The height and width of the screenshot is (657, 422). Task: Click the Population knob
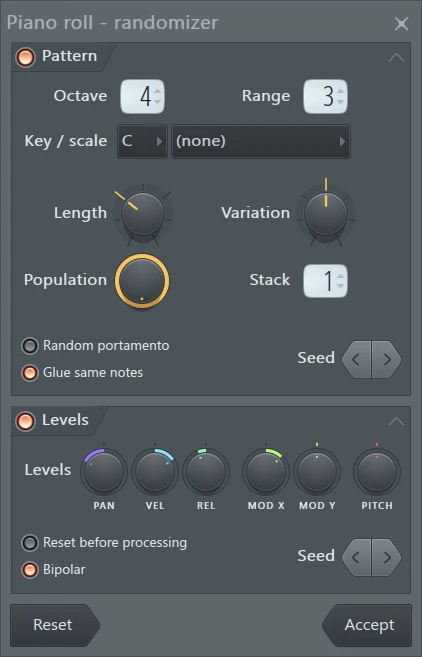pyautogui.click(x=142, y=281)
